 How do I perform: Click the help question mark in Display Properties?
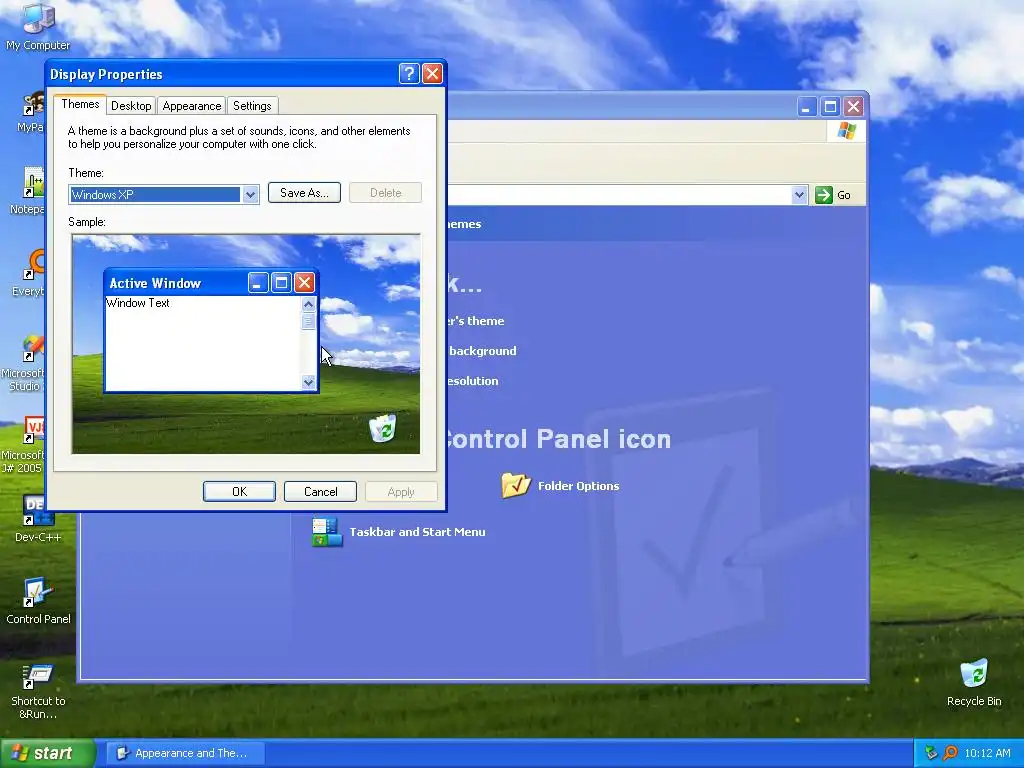pos(409,74)
